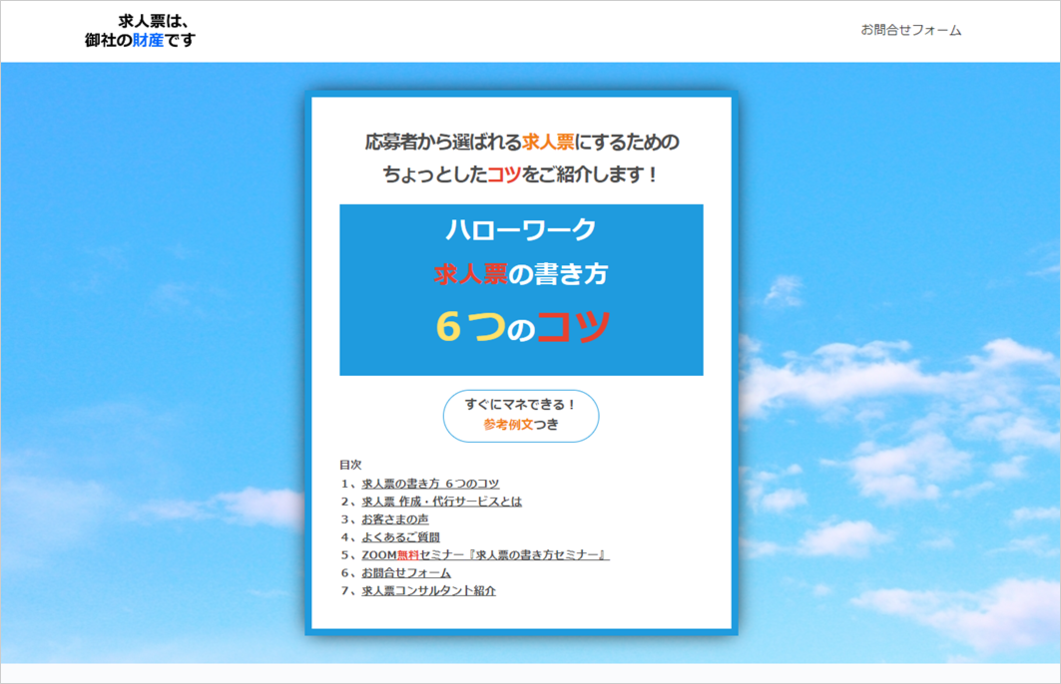Jump to the お客さまの声 section
Viewport: 1061px width, 684px height.
395,519
